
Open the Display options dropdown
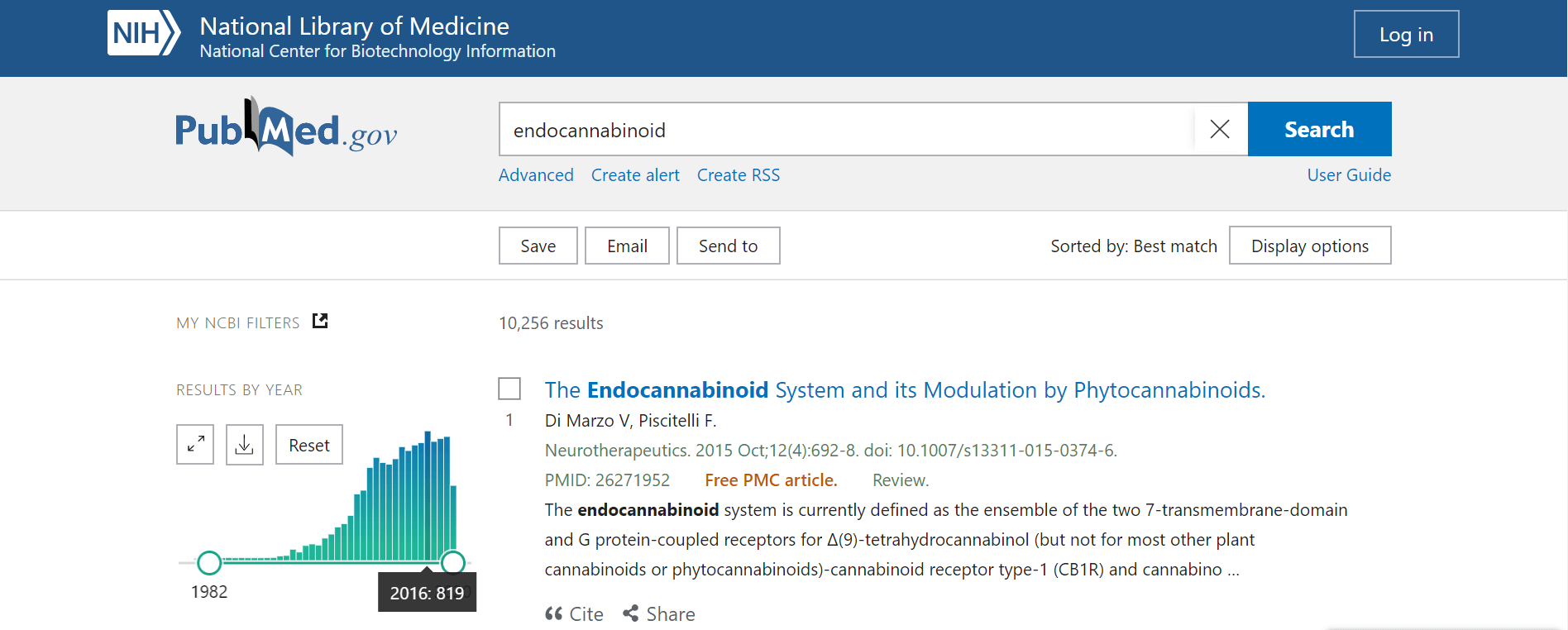1310,246
